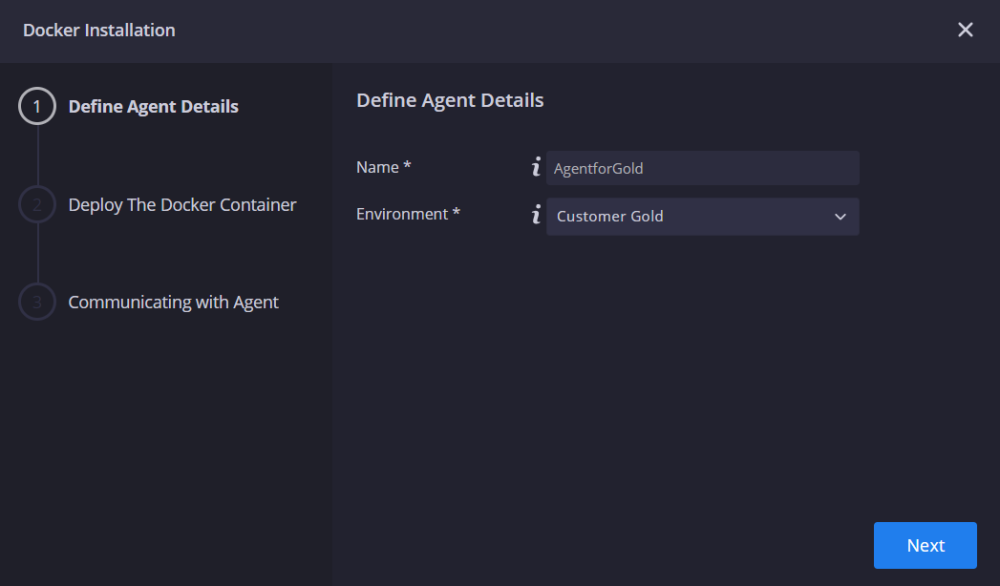Click the step 1 circle indicator

(x=37, y=106)
